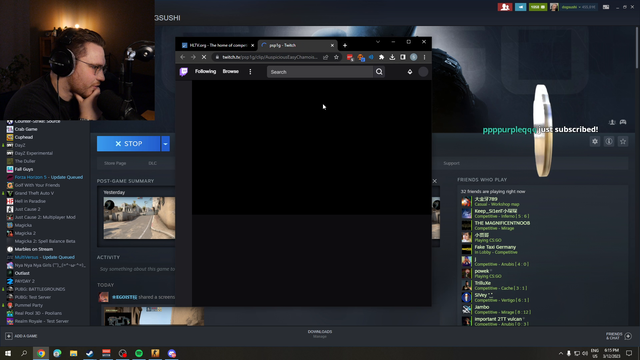The height and width of the screenshot is (360, 640).
Task: Open the Chrome profile avatar
Action: pos(413,57)
